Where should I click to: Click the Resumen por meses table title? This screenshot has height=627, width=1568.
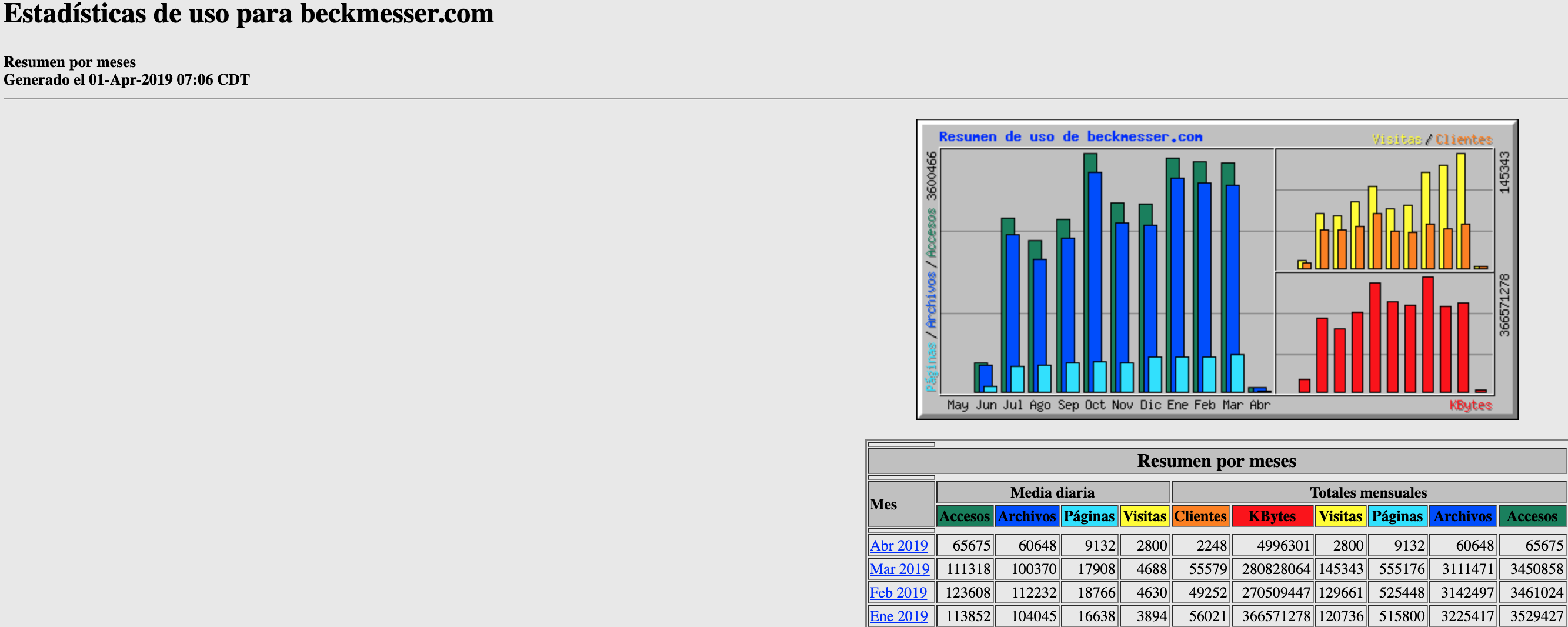pyautogui.click(x=1216, y=461)
